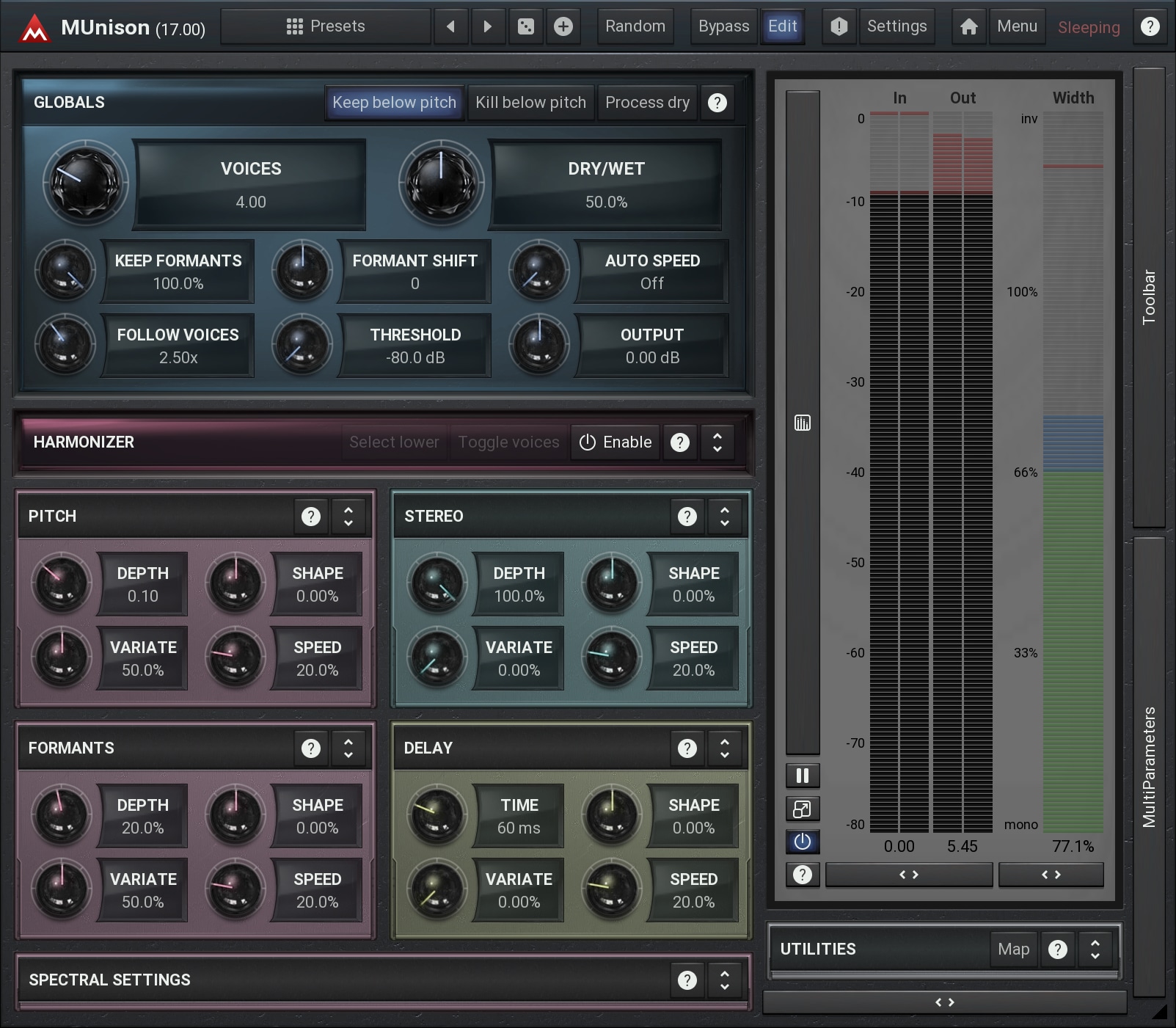
Task: Open the main Menu
Action: click(x=1017, y=26)
